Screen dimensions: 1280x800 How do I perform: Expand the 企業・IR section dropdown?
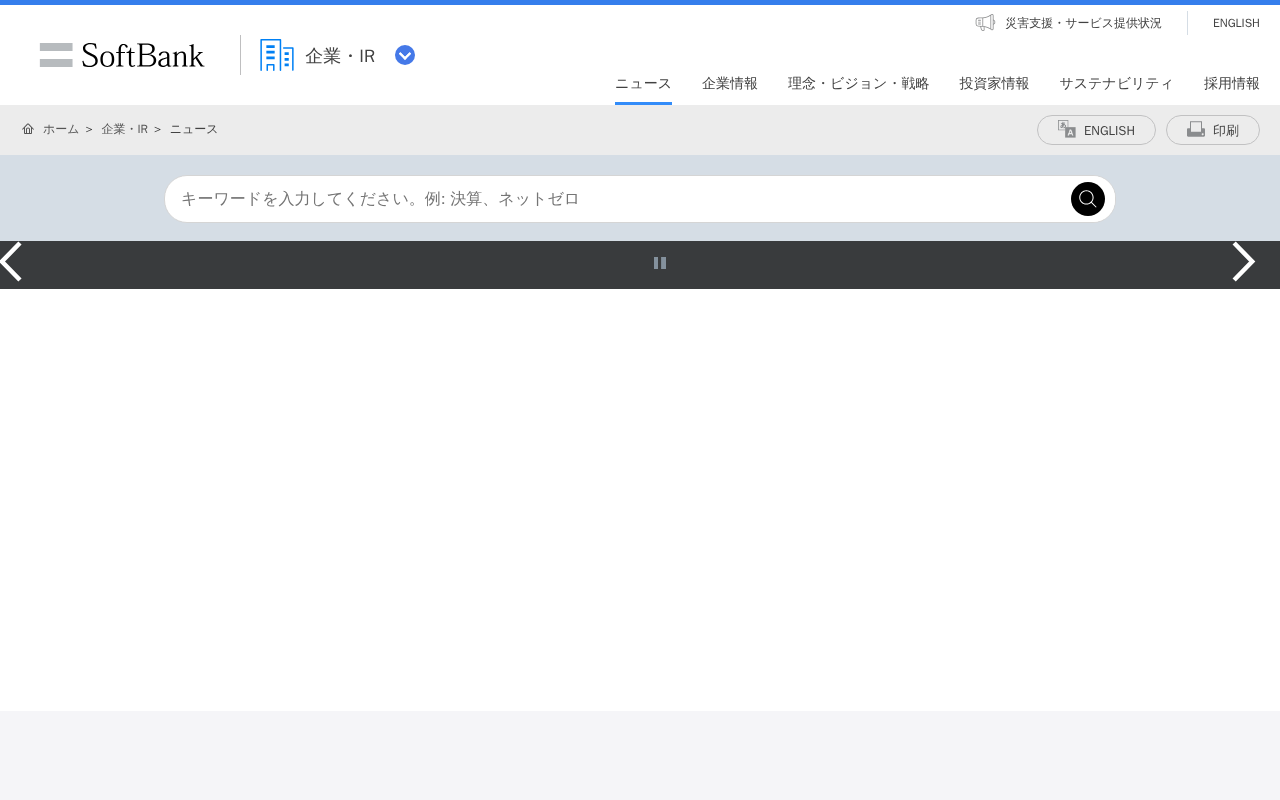pos(405,55)
